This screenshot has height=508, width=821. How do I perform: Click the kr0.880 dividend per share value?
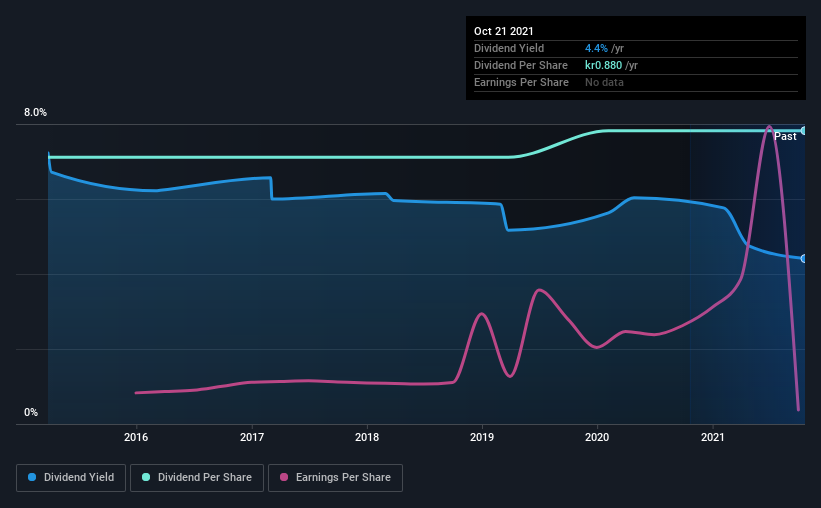[604, 65]
